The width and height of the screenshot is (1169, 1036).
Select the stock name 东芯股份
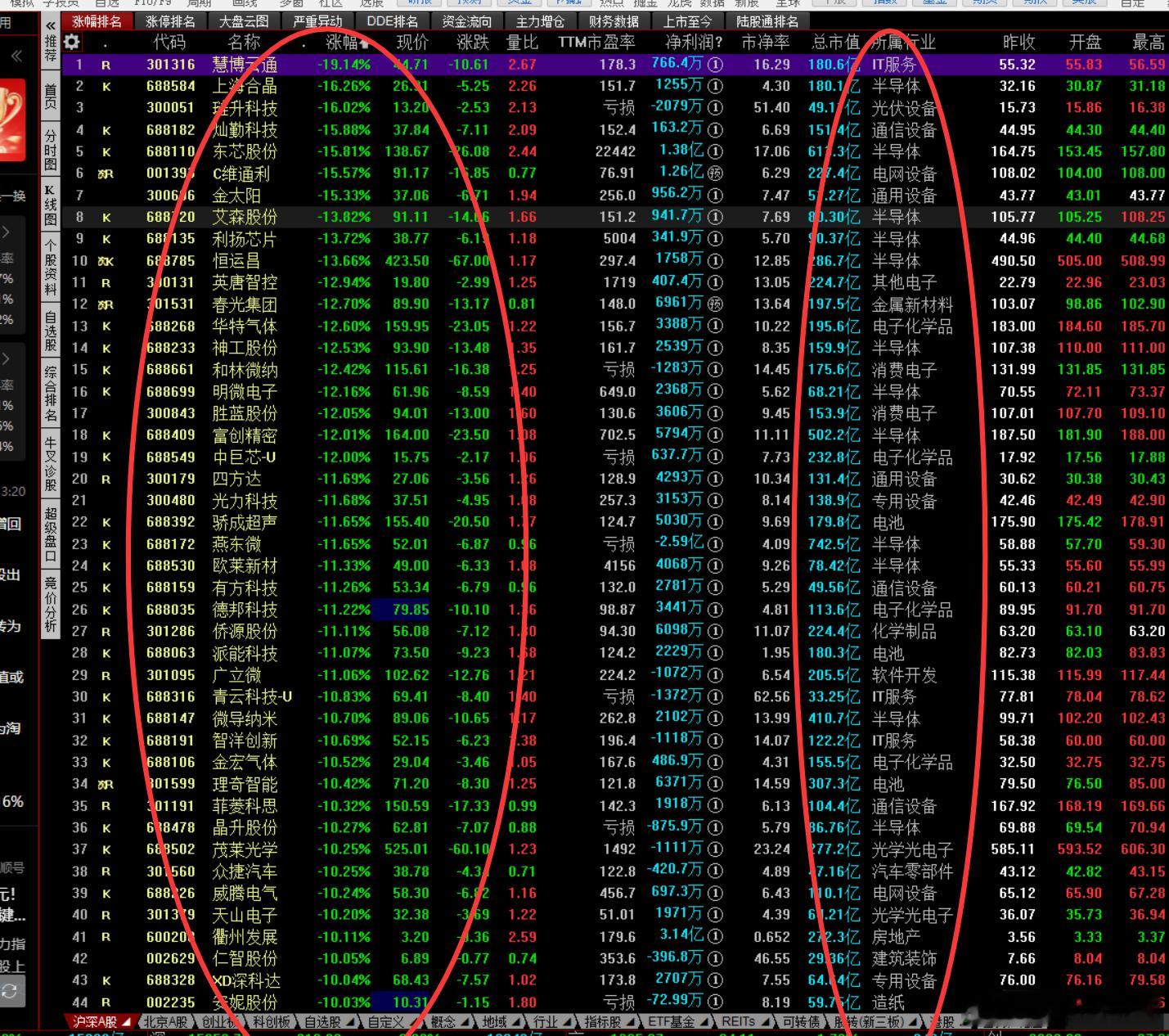(245, 151)
